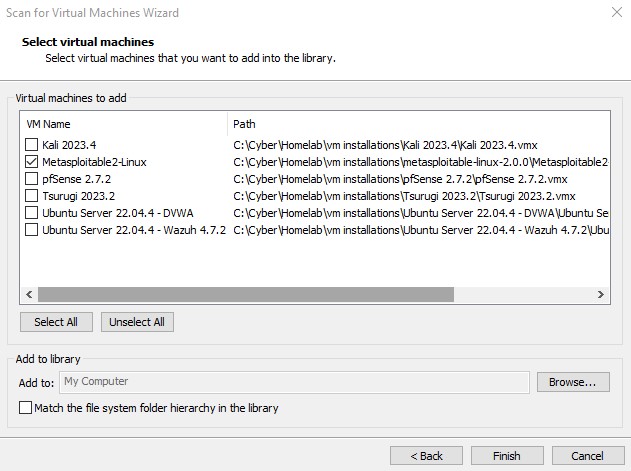Uncheck the Metasploitable2-Linux checkbox
This screenshot has width=631, height=471.
(x=32, y=162)
